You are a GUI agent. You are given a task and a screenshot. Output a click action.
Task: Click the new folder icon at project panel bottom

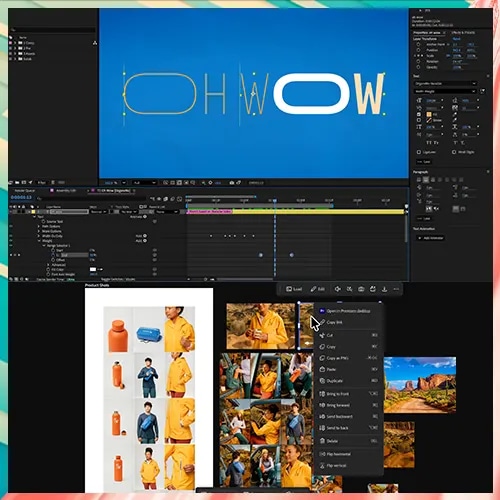point(17,182)
